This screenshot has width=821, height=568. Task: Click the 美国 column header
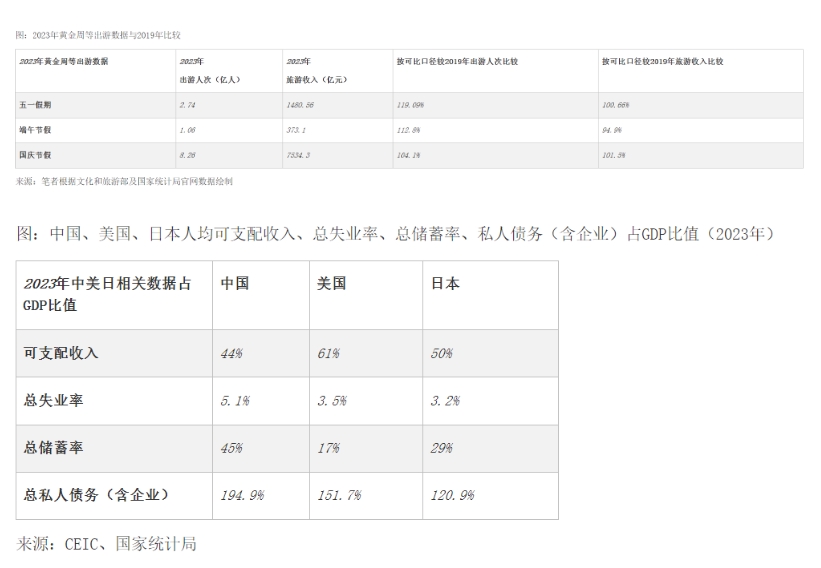point(331,284)
